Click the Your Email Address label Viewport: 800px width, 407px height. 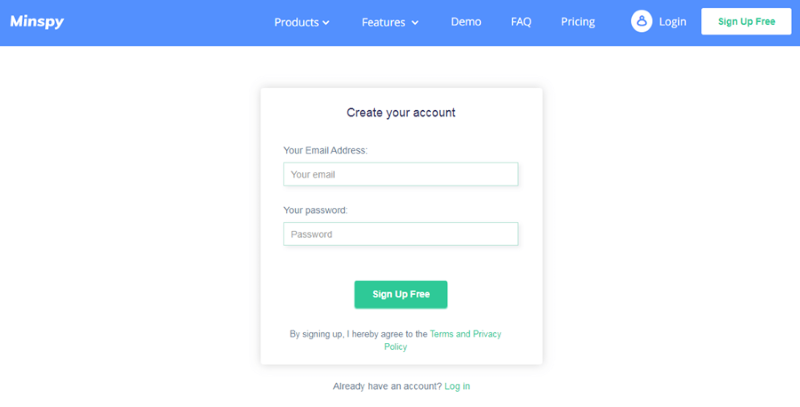(325, 150)
